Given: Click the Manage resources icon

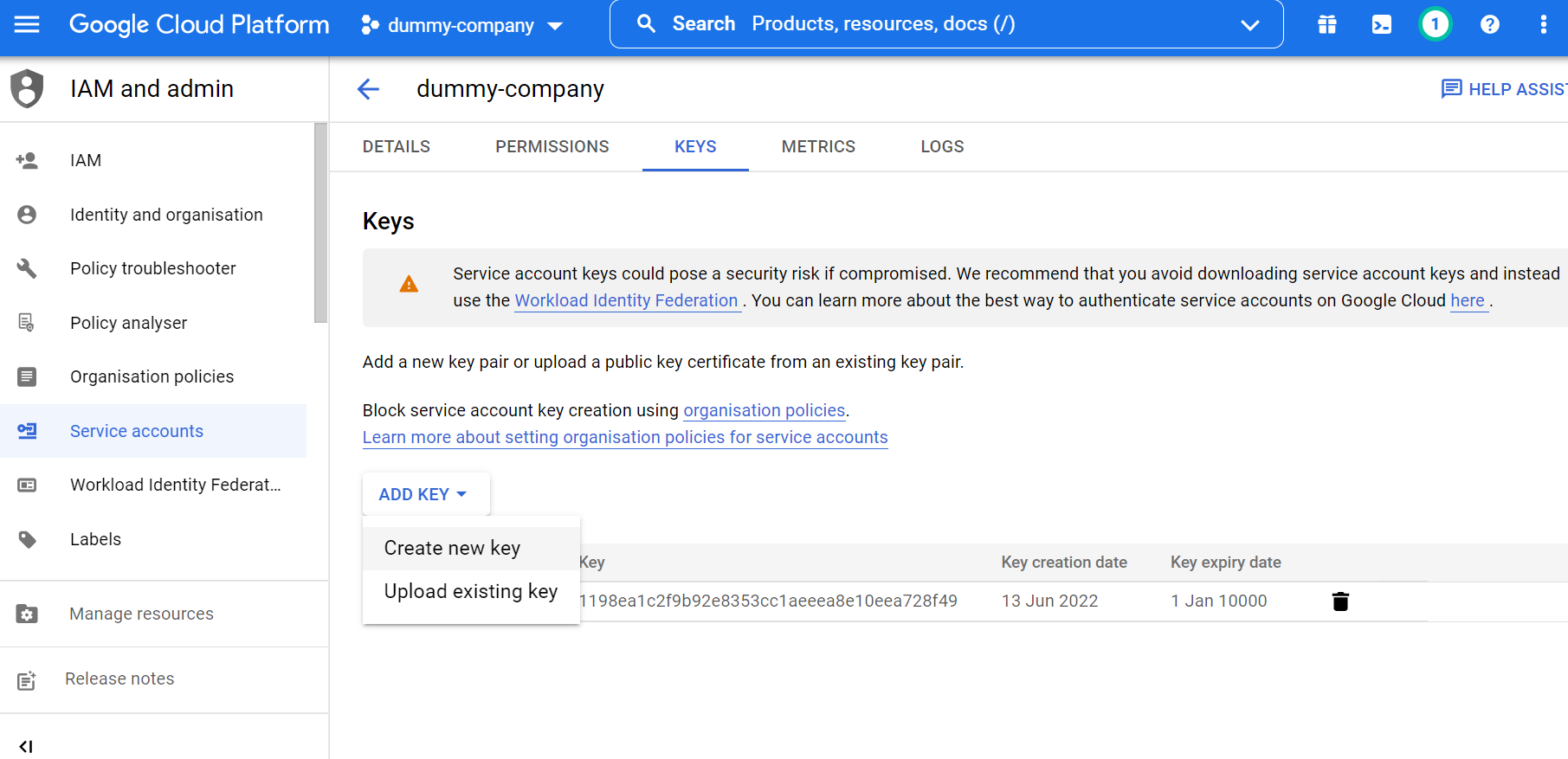Looking at the screenshot, I should click(x=27, y=614).
